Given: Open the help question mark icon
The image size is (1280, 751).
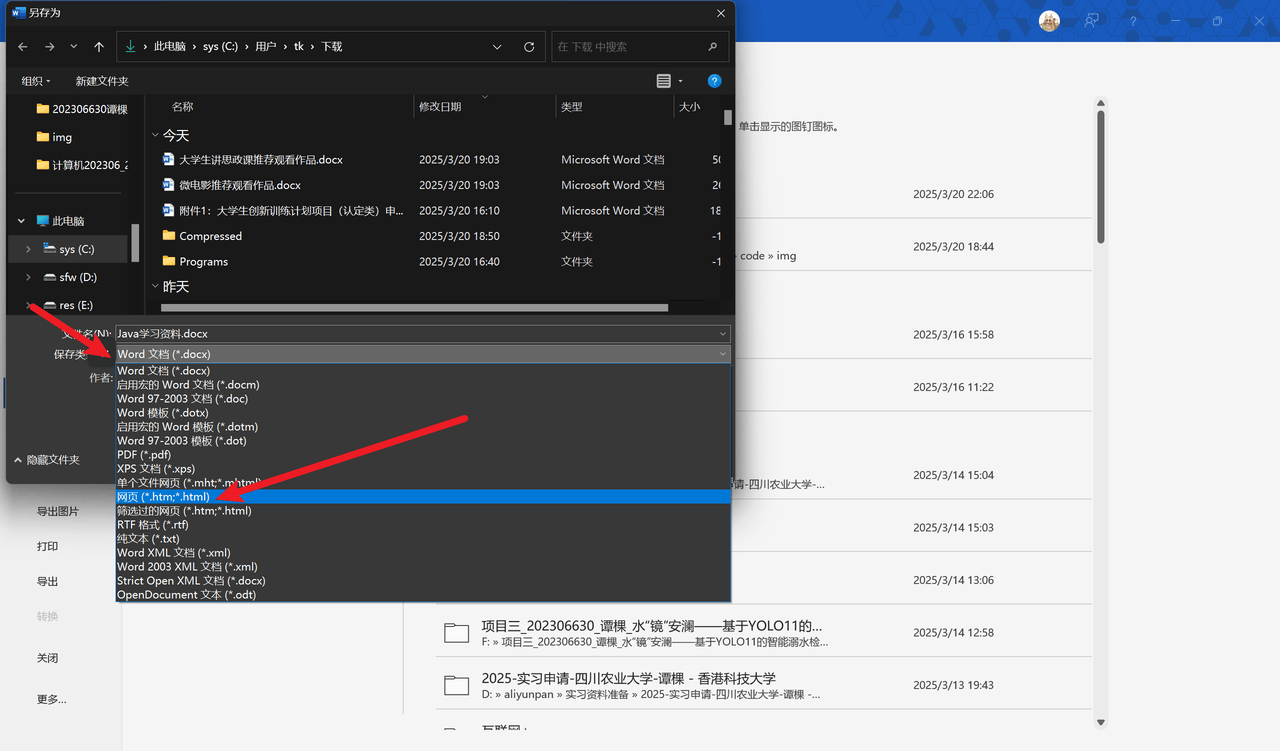Looking at the screenshot, I should 714,81.
